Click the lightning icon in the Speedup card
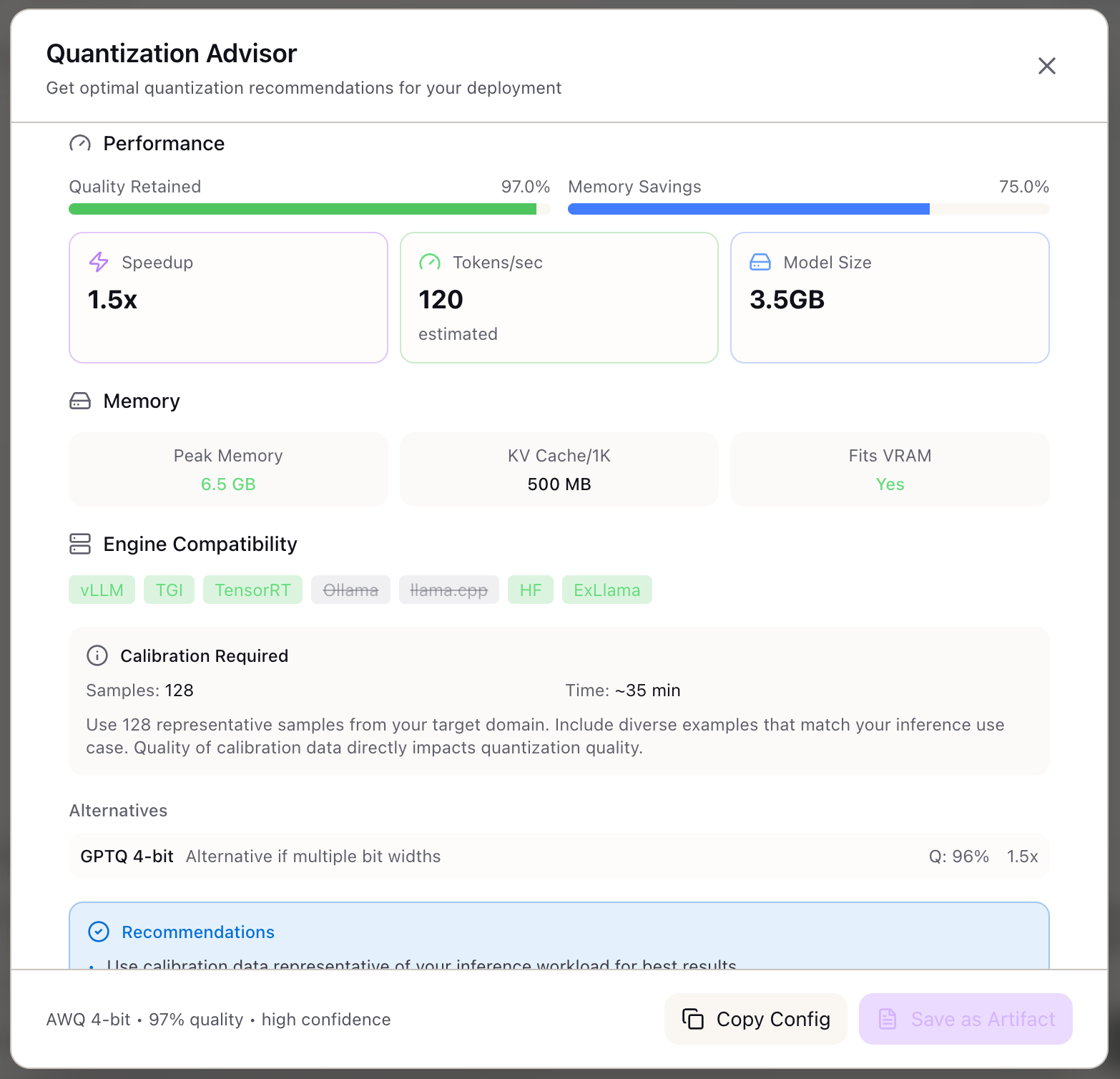Screen dimensions: 1120x1079 coord(98,262)
